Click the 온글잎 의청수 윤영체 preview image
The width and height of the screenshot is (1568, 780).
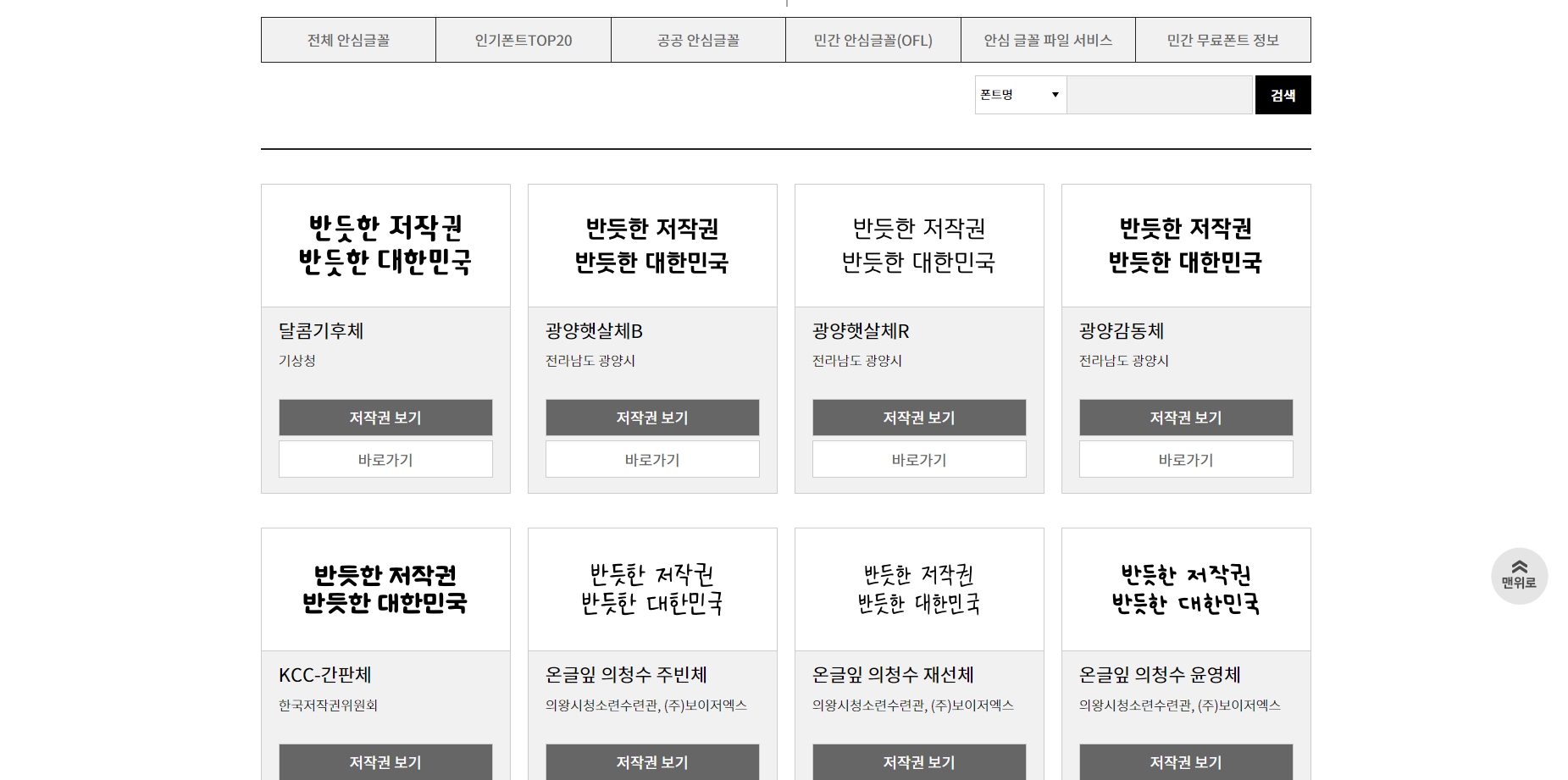1186,589
